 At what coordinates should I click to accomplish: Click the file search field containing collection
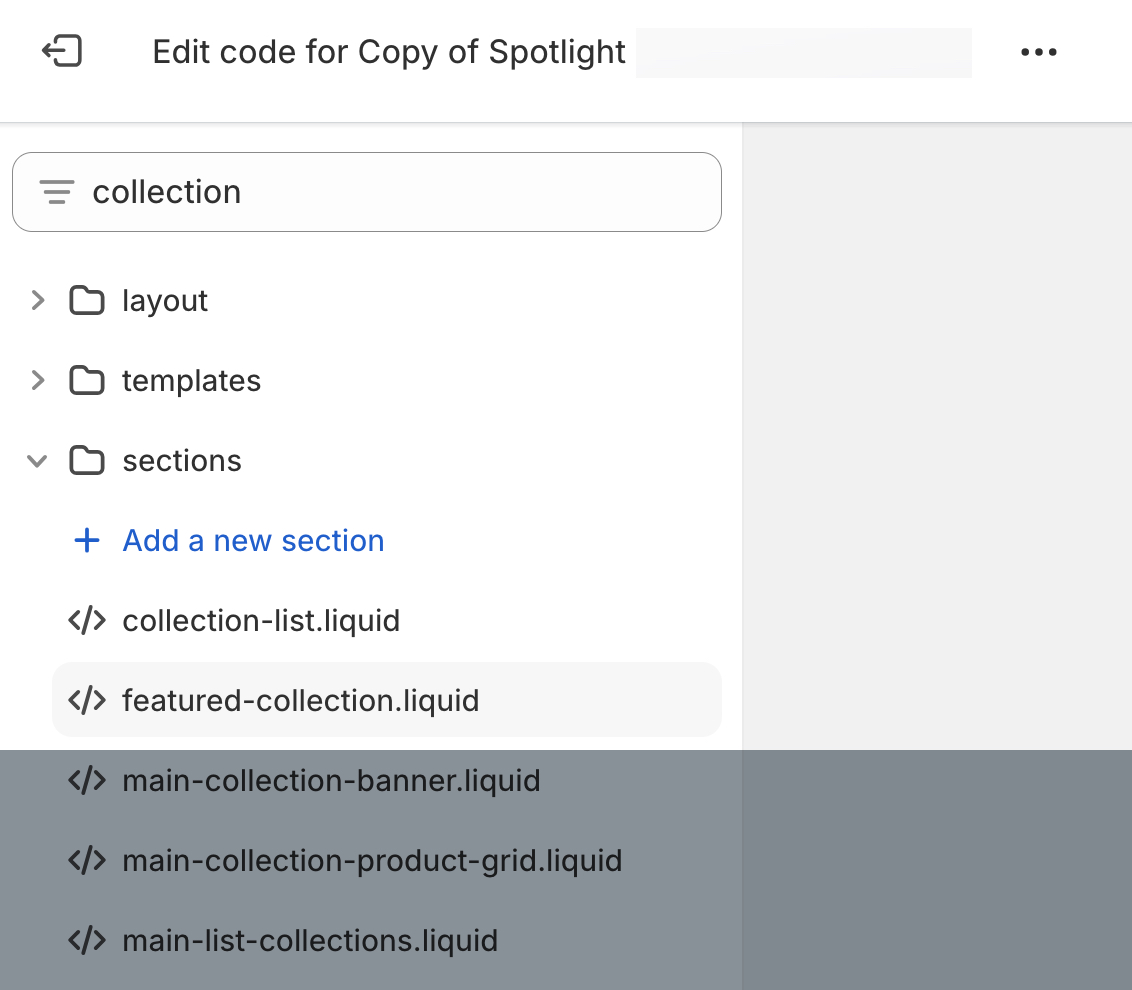[x=400, y=192]
